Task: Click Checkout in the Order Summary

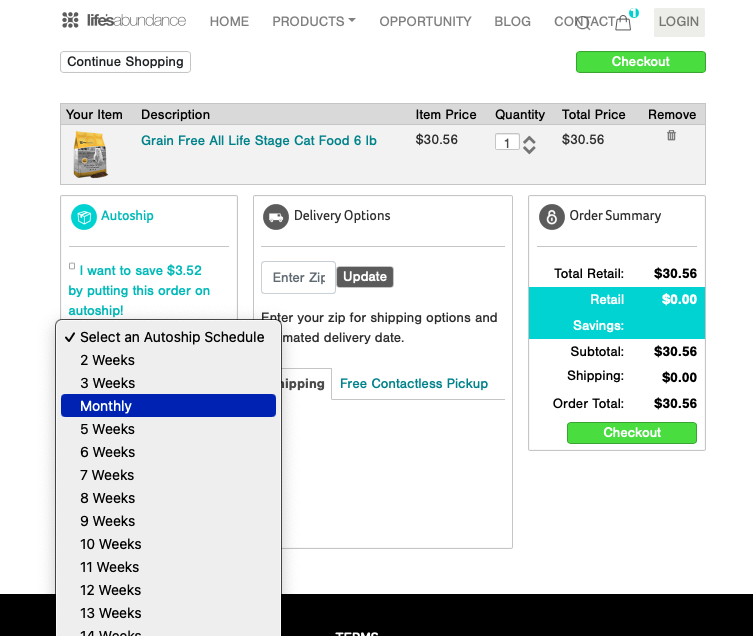Action: pos(632,433)
